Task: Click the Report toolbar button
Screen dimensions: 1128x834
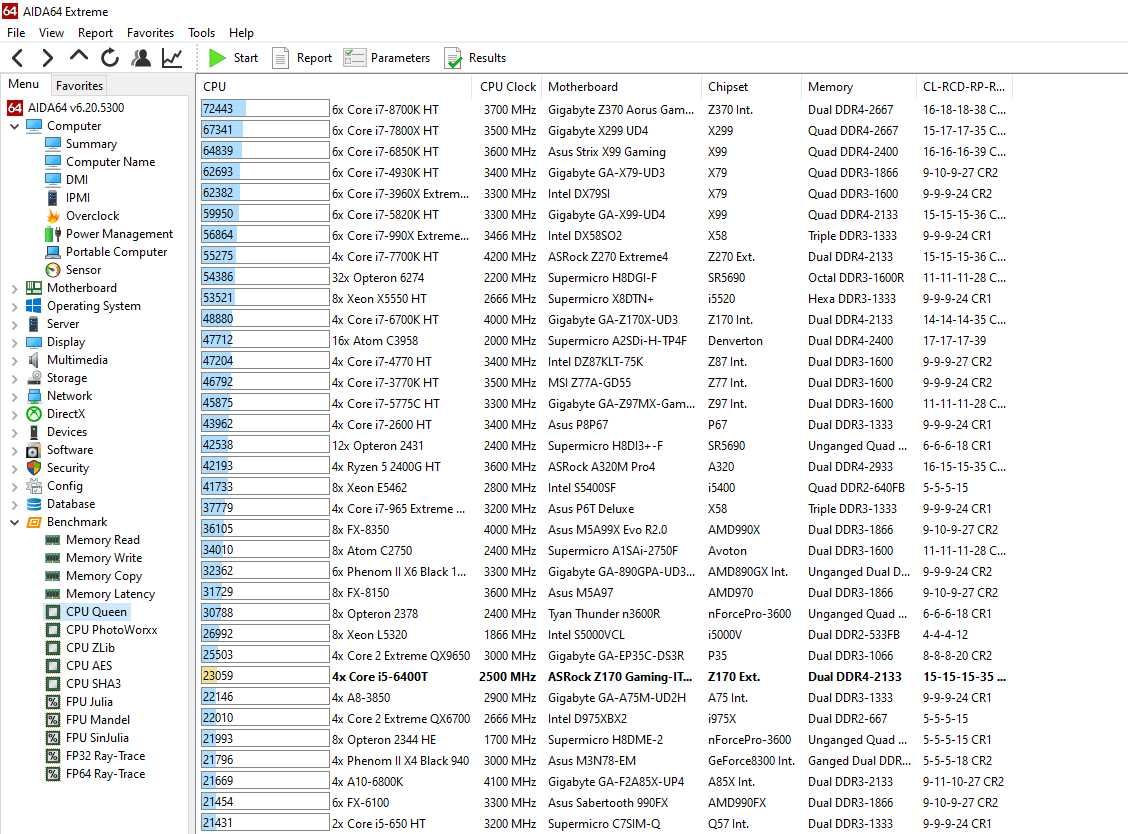Action: tap(302, 58)
